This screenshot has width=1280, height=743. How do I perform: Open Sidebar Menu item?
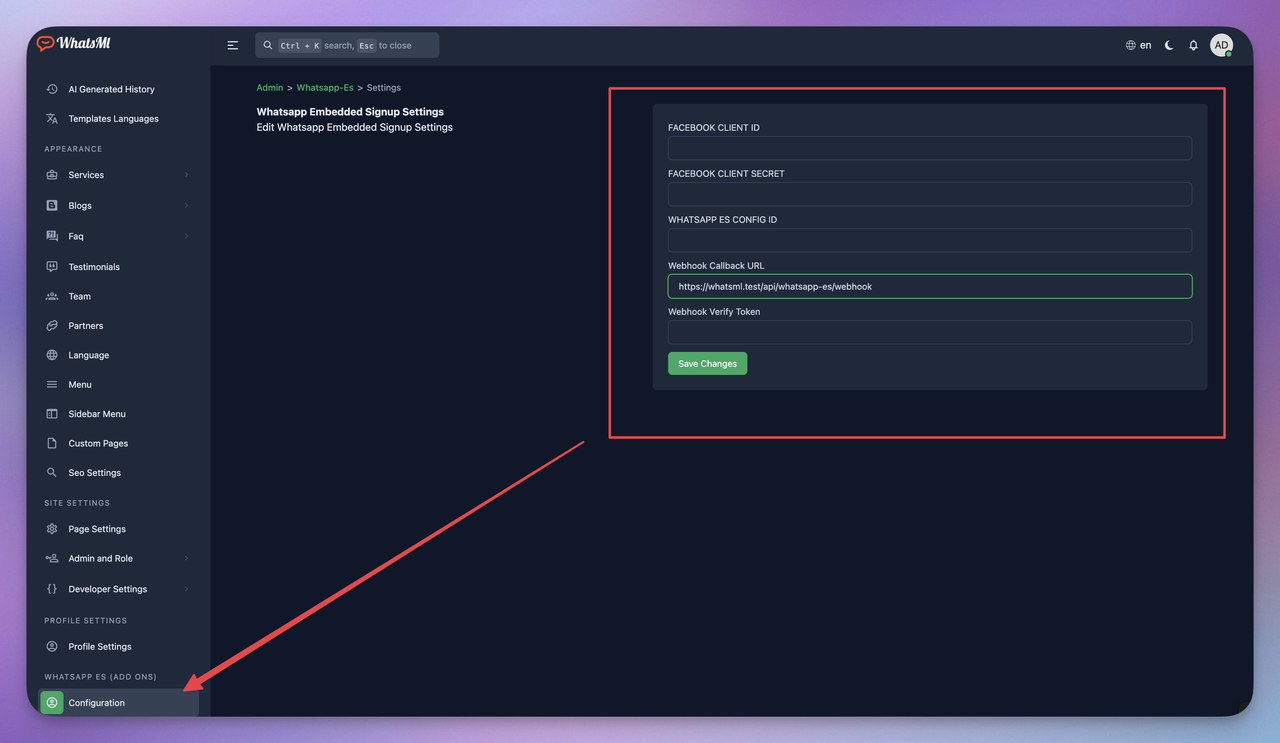(118, 414)
